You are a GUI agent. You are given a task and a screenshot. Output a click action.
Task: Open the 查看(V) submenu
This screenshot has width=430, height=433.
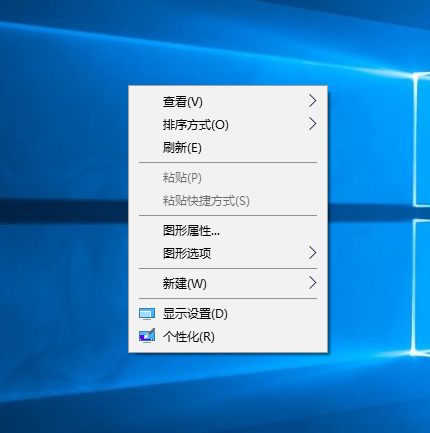coord(228,101)
